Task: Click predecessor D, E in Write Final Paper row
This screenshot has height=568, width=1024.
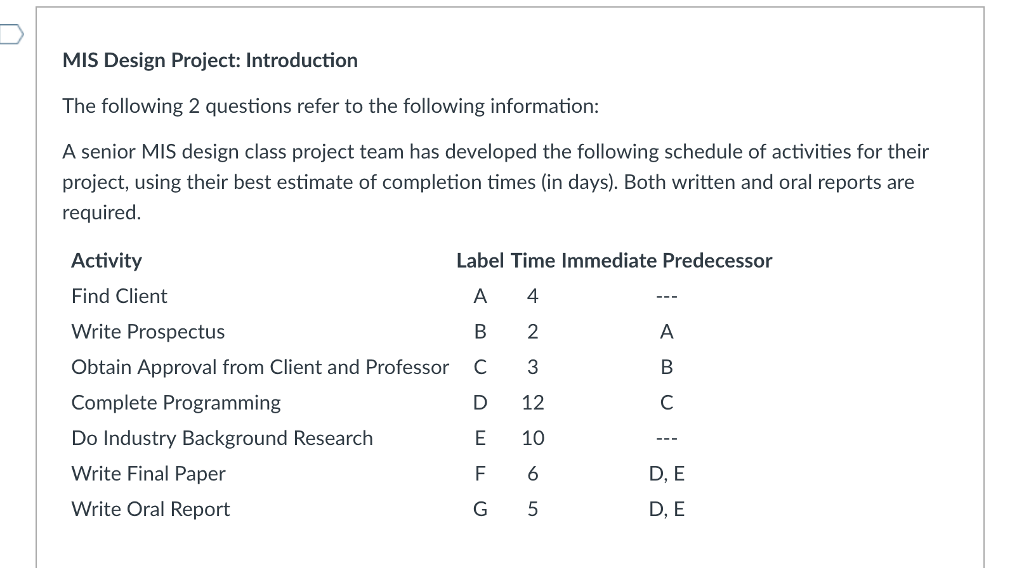Action: [x=667, y=474]
